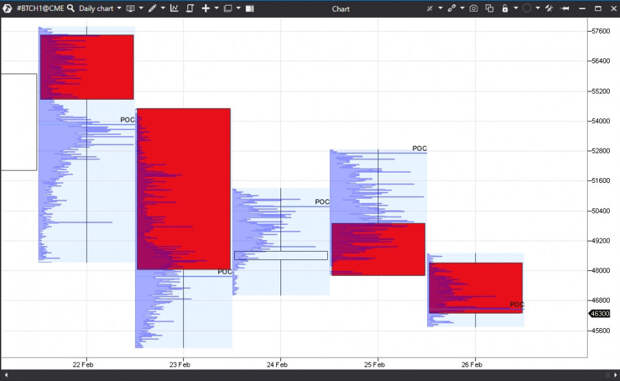
Task: Click the 57600 price axis label
Action: 601,31
